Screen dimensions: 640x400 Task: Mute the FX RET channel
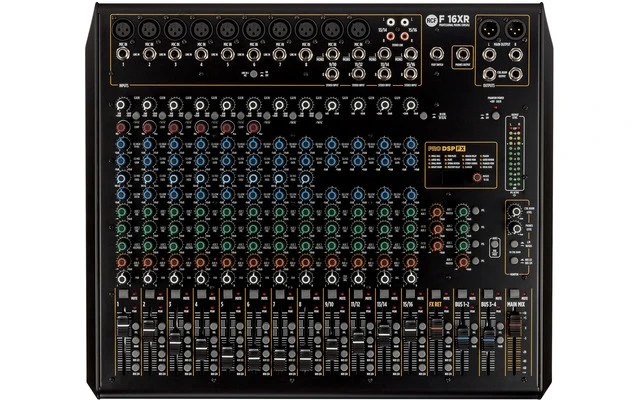[436, 294]
